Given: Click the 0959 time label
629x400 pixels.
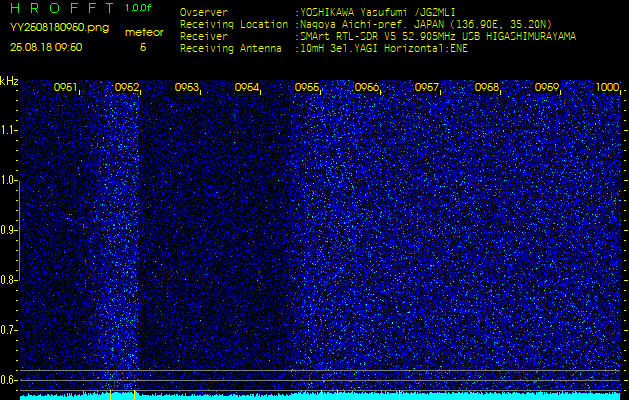Looking at the screenshot, I should pyautogui.click(x=547, y=87).
